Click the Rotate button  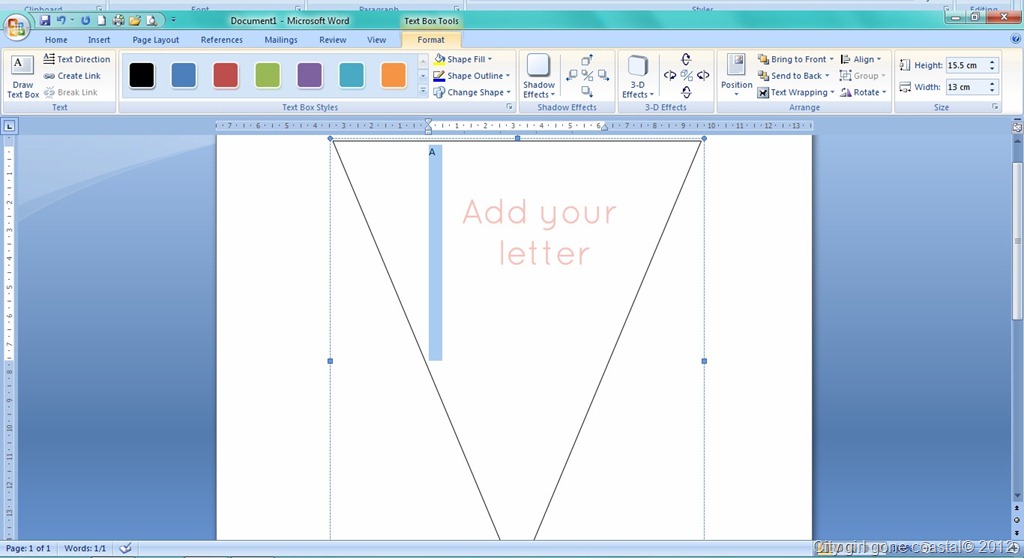863,92
